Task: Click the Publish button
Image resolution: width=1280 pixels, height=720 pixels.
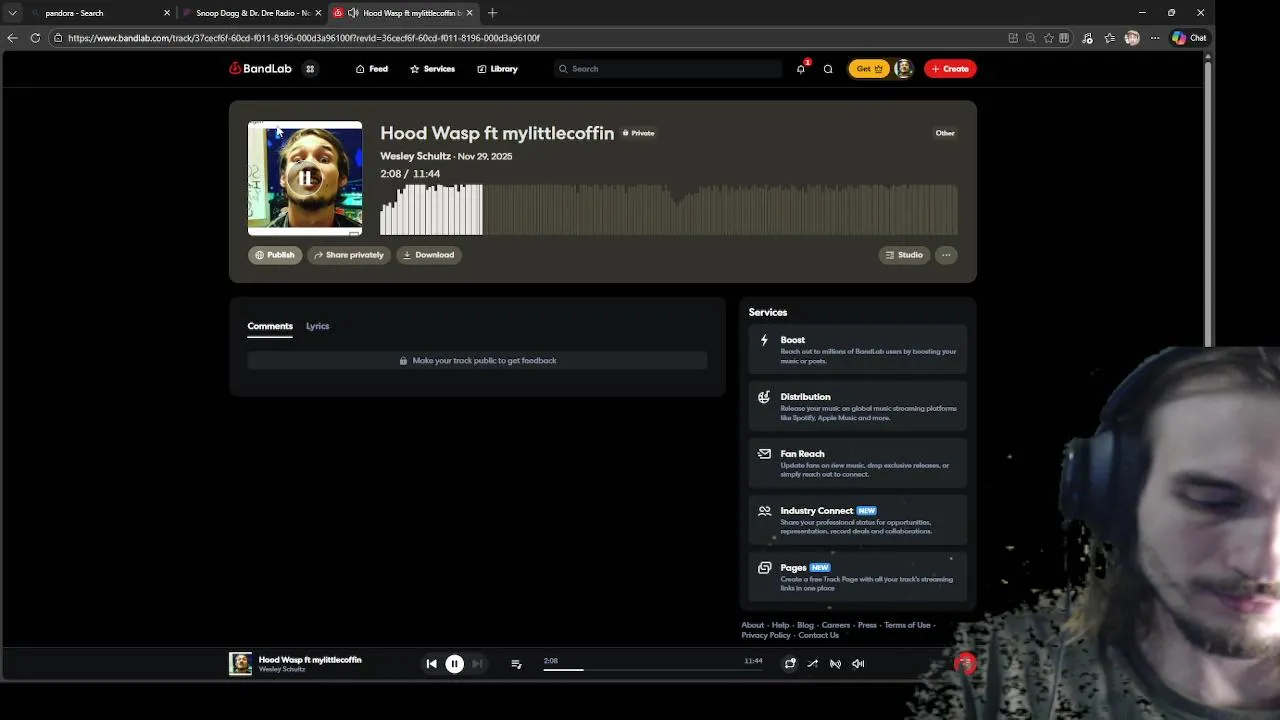Action: tap(275, 255)
